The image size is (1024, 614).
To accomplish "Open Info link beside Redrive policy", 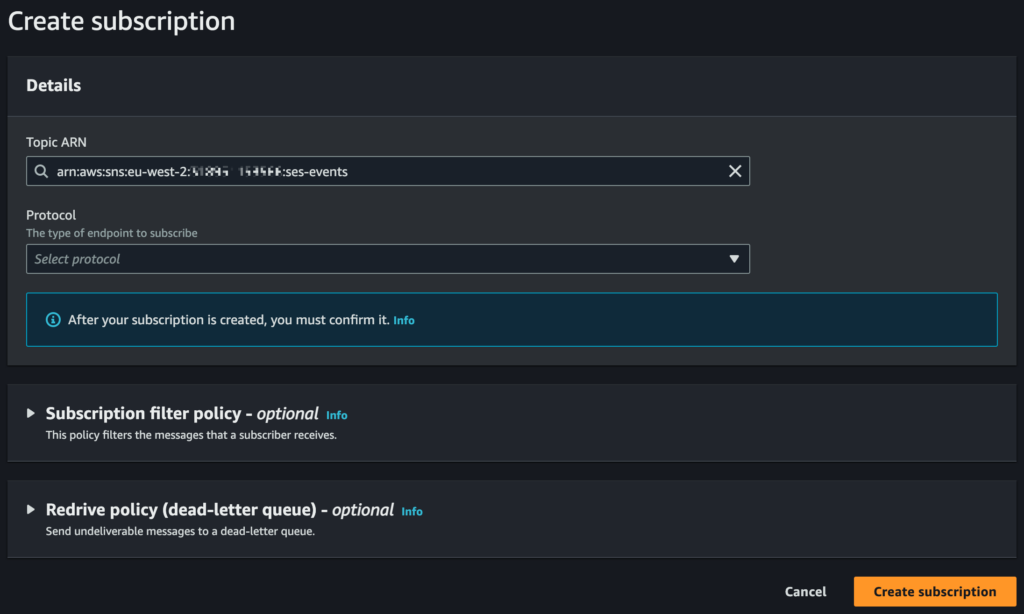I will pos(412,511).
